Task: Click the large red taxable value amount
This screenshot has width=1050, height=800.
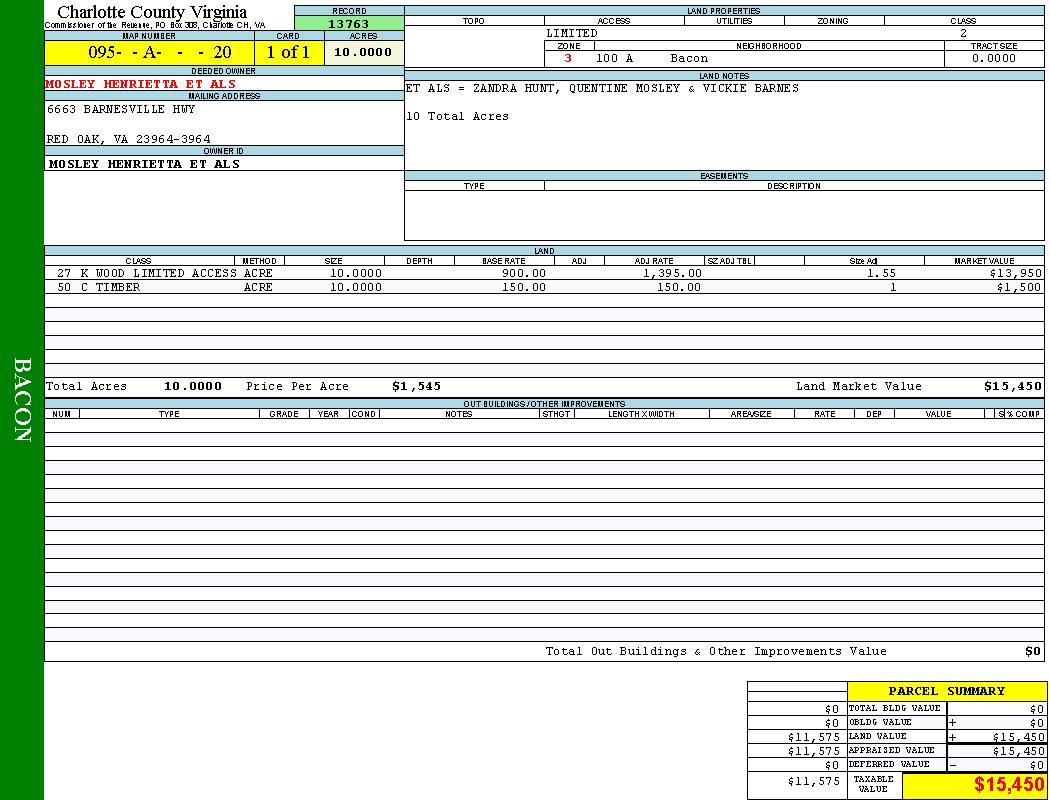Action: pos(1009,786)
